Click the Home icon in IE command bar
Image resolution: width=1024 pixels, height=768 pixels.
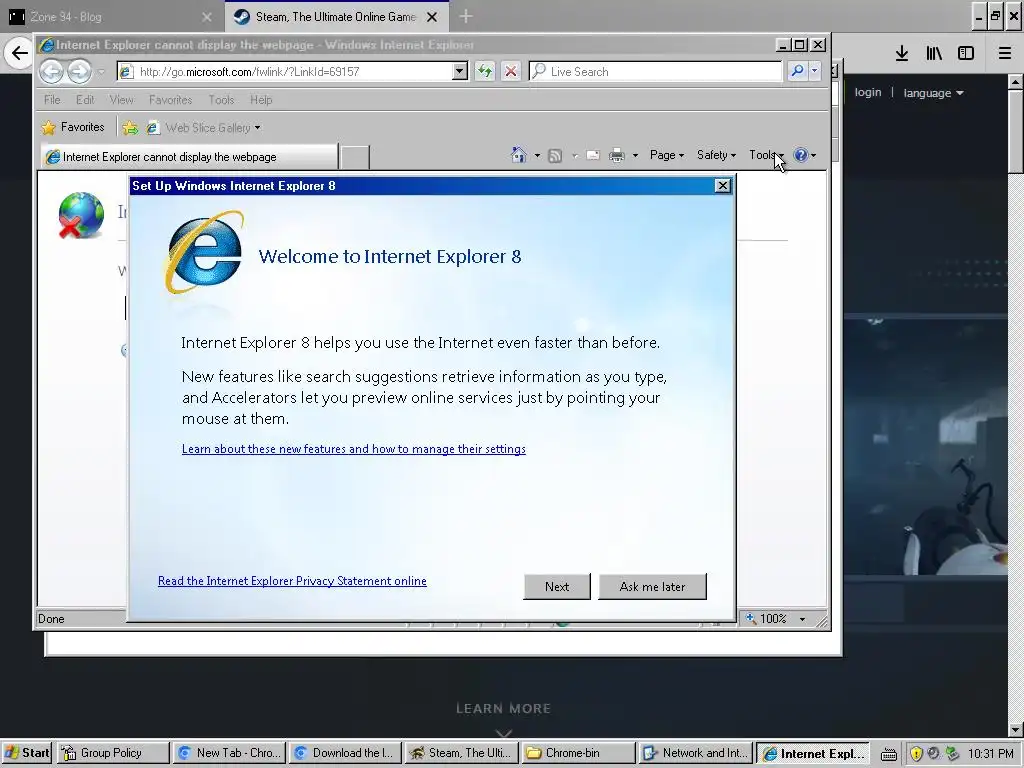[x=519, y=155]
